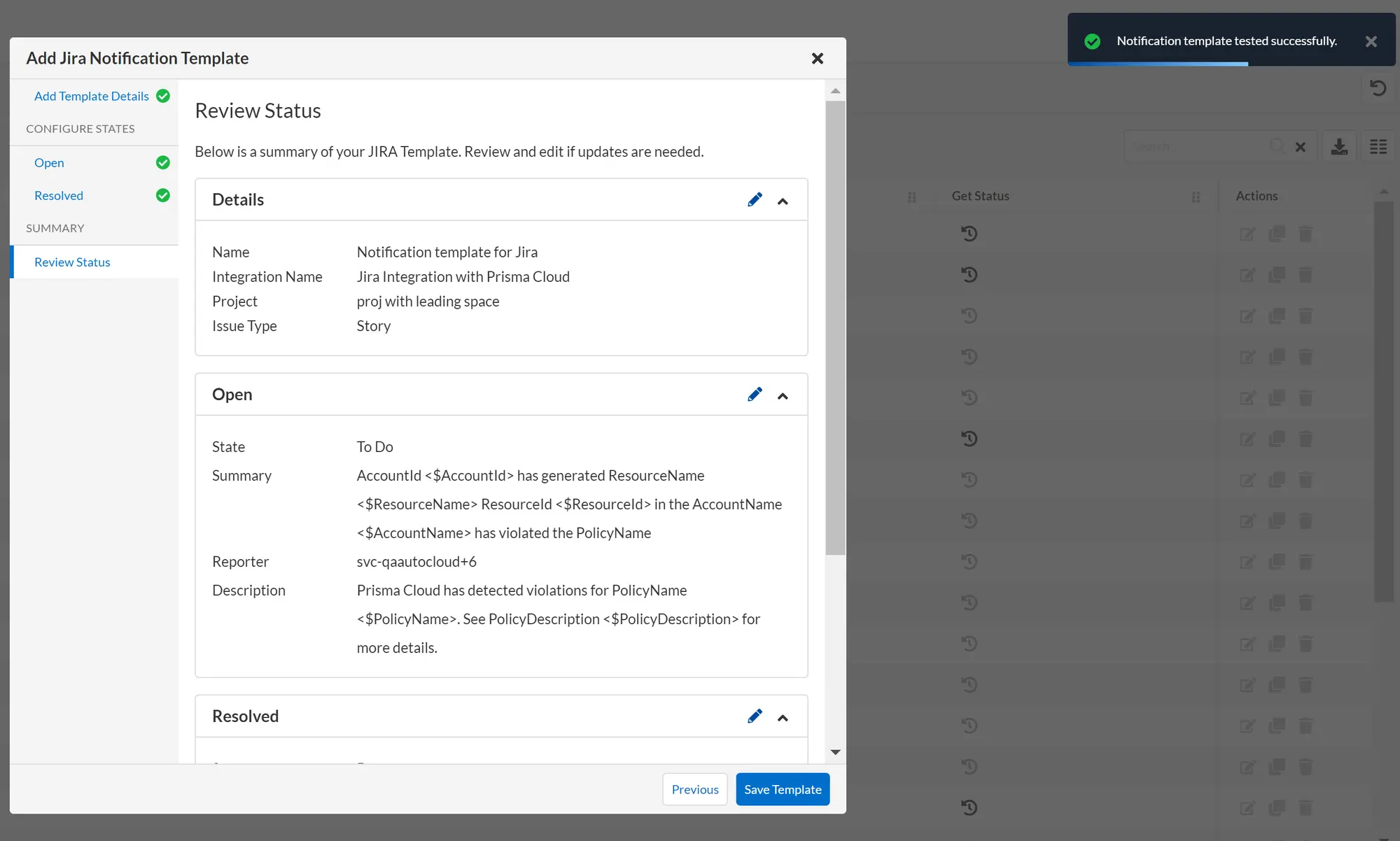1400x841 pixels.
Task: Collapse the Resolved section chevron
Action: click(x=783, y=718)
